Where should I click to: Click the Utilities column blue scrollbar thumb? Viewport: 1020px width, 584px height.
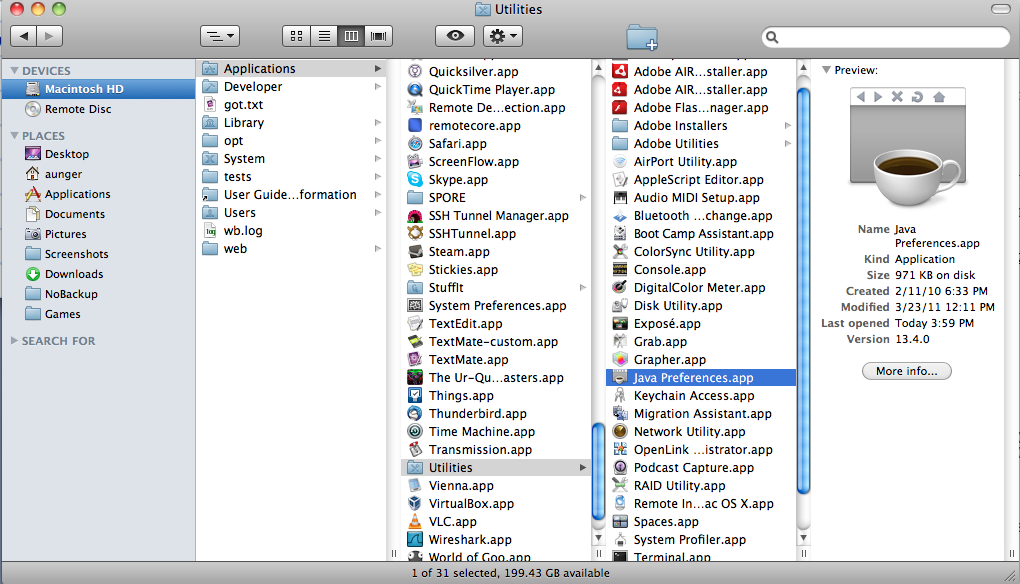803,291
